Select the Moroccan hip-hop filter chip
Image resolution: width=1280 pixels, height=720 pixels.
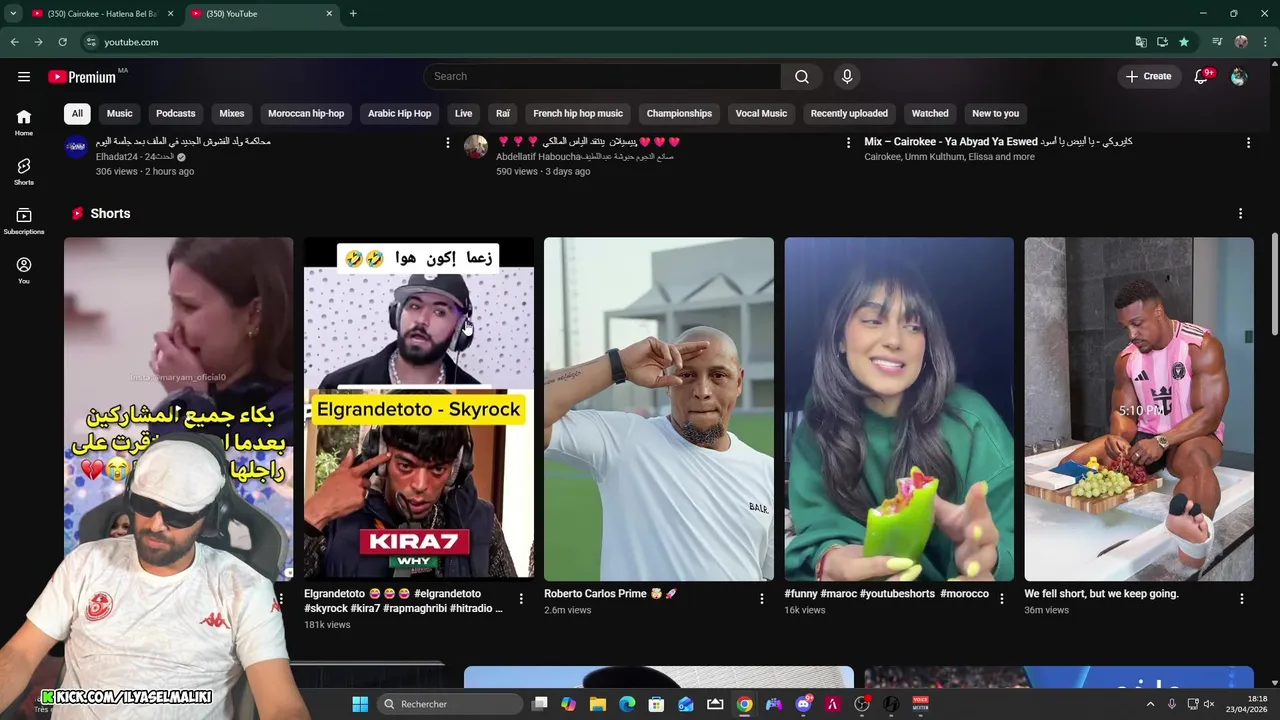[x=306, y=113]
